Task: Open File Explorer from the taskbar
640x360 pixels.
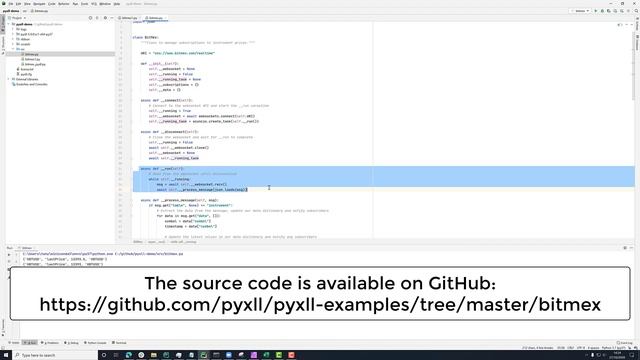Action: (x=153, y=355)
